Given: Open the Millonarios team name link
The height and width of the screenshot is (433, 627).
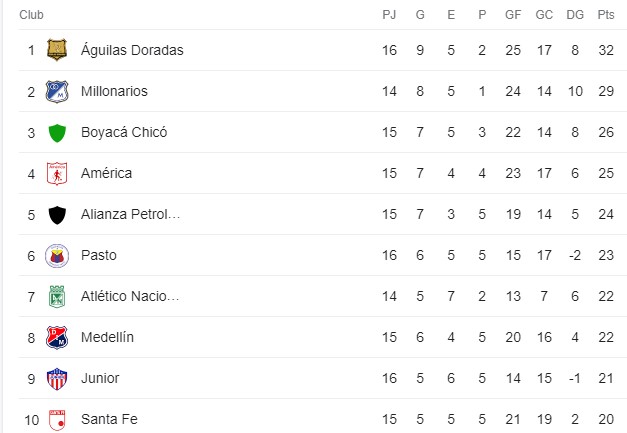Looking at the screenshot, I should 114,91.
